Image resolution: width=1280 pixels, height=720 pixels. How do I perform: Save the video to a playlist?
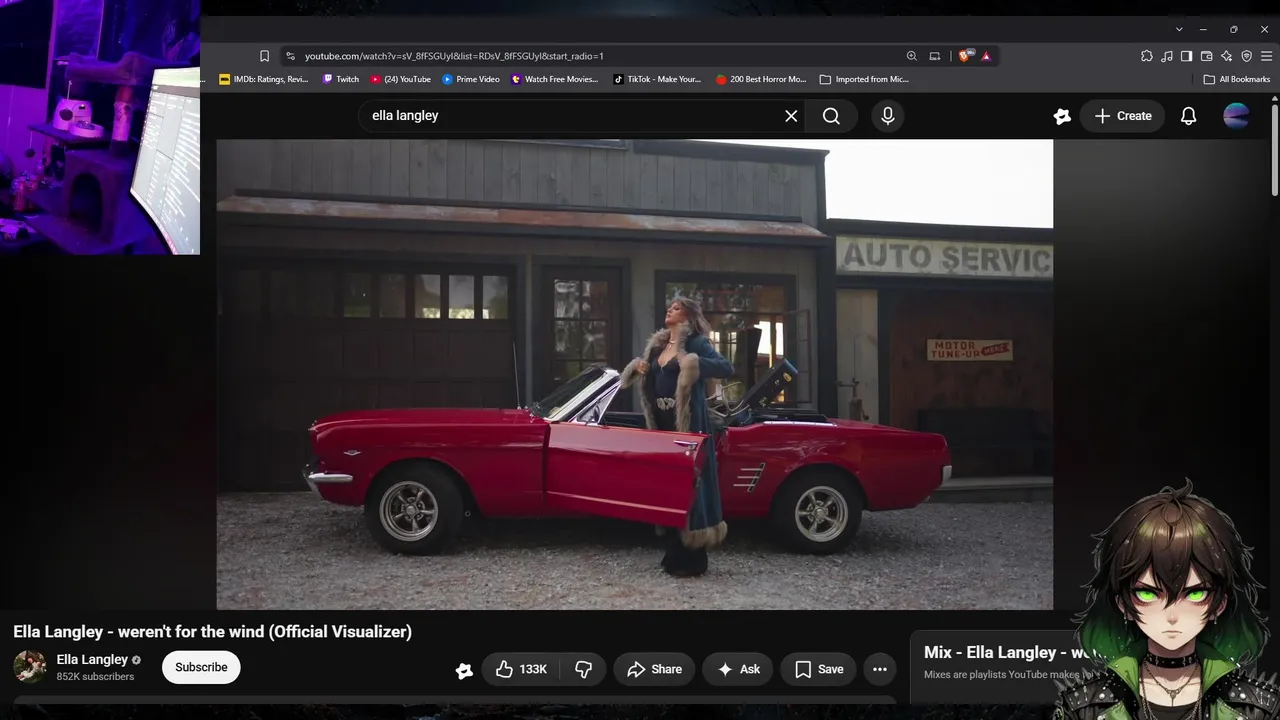click(x=819, y=669)
